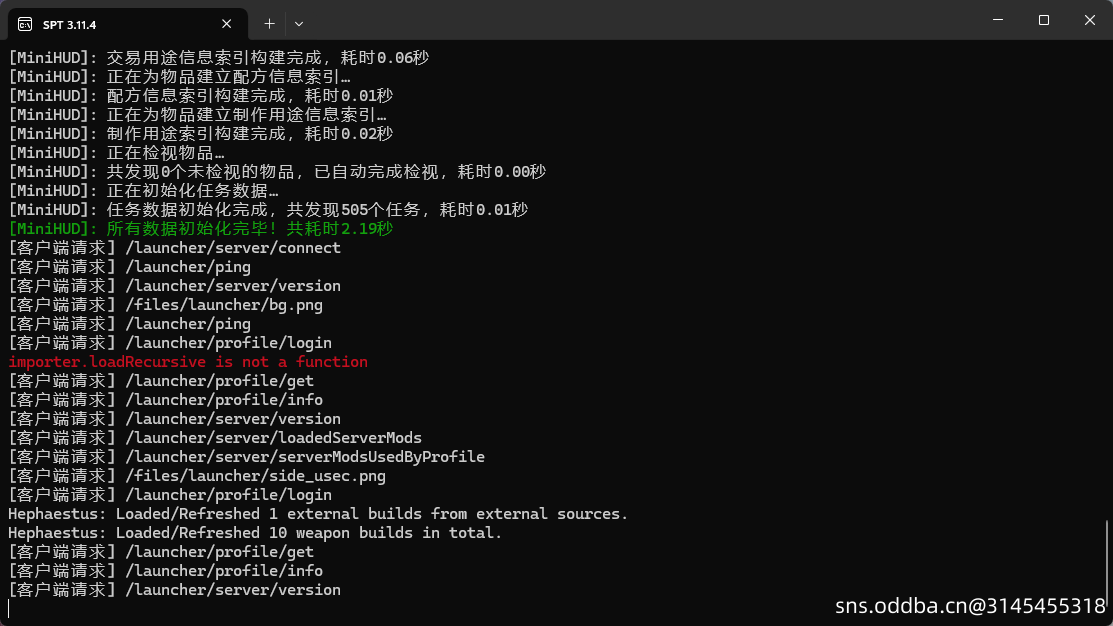Click the terminal icon in the SPT tab
The height and width of the screenshot is (626, 1113).
pos(25,23)
